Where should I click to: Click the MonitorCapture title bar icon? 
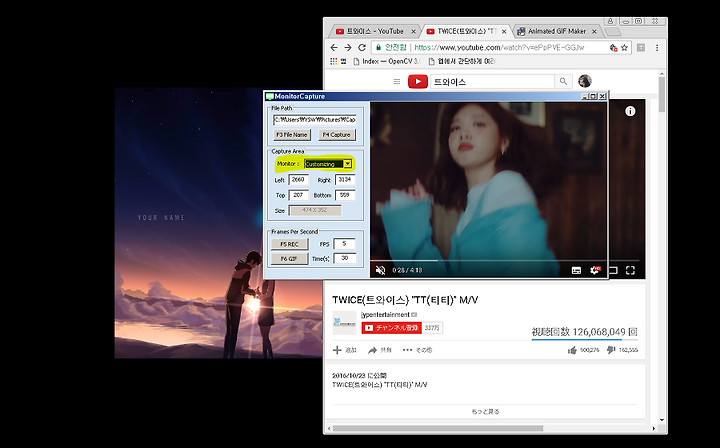[x=270, y=96]
